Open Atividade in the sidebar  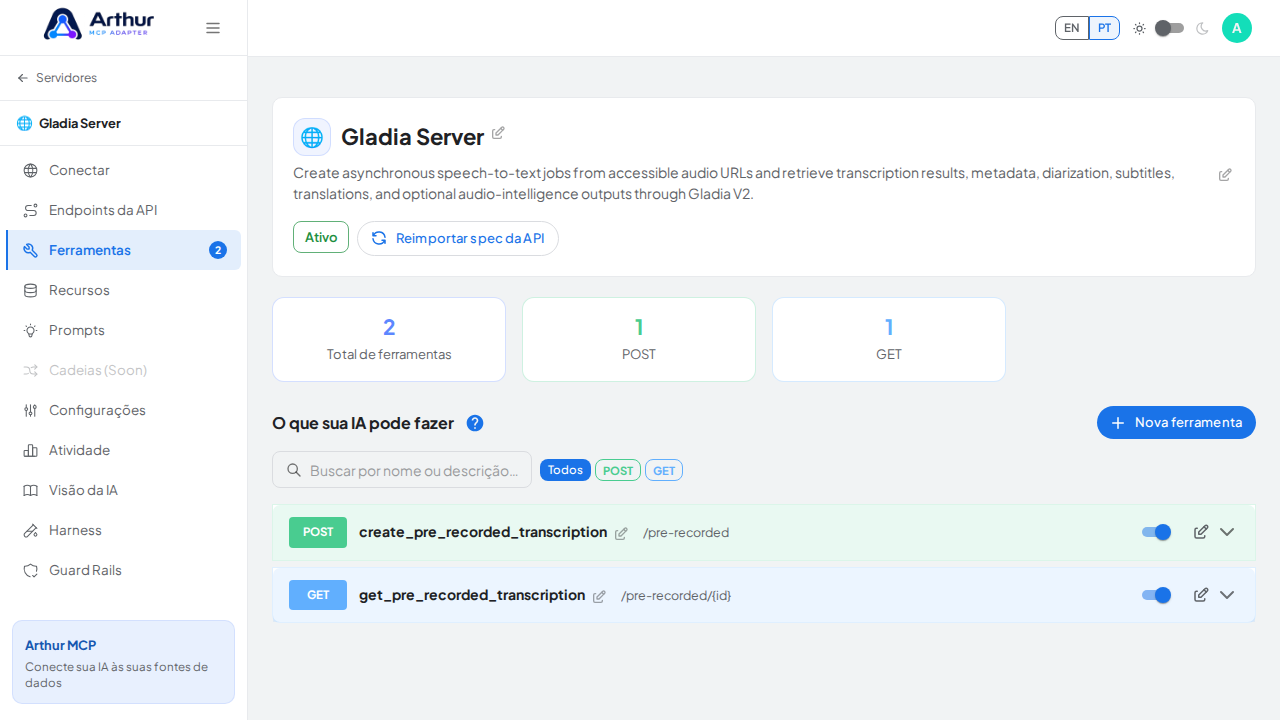tap(124, 450)
